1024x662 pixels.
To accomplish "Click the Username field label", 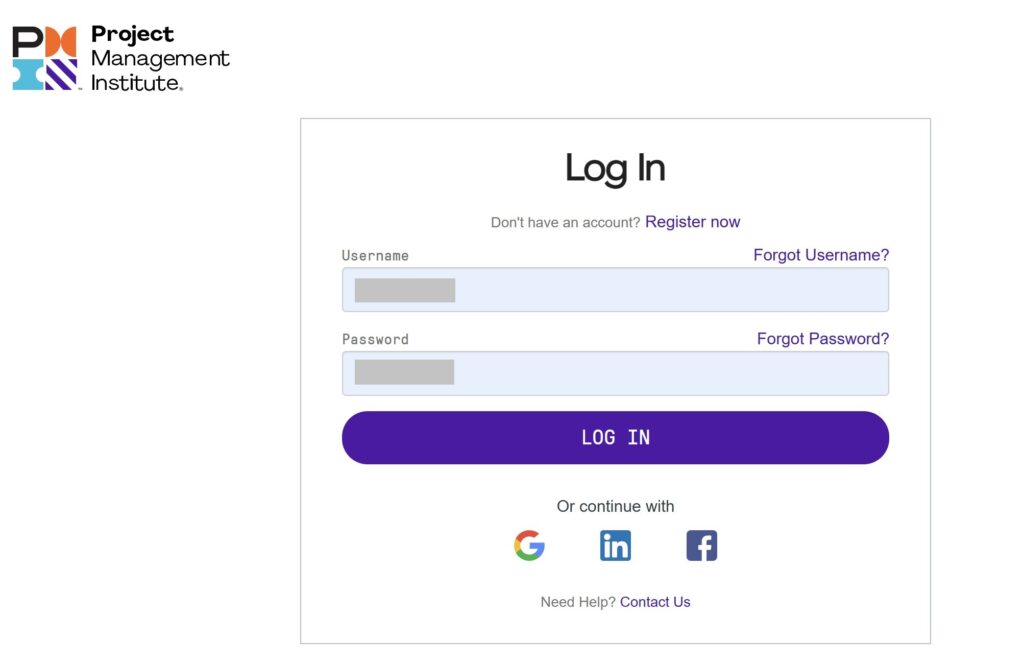I will [x=375, y=255].
